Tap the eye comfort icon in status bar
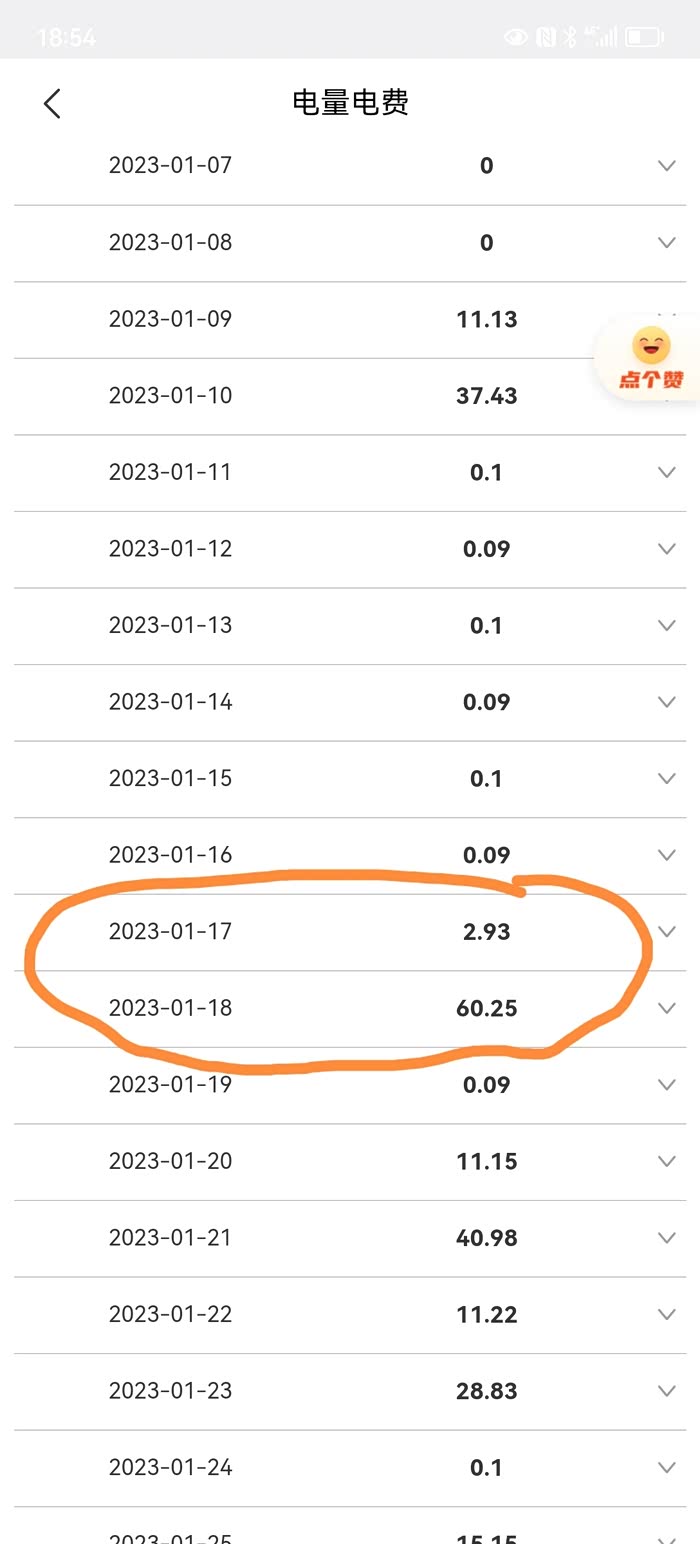The height and width of the screenshot is (1544, 700). pos(516,38)
